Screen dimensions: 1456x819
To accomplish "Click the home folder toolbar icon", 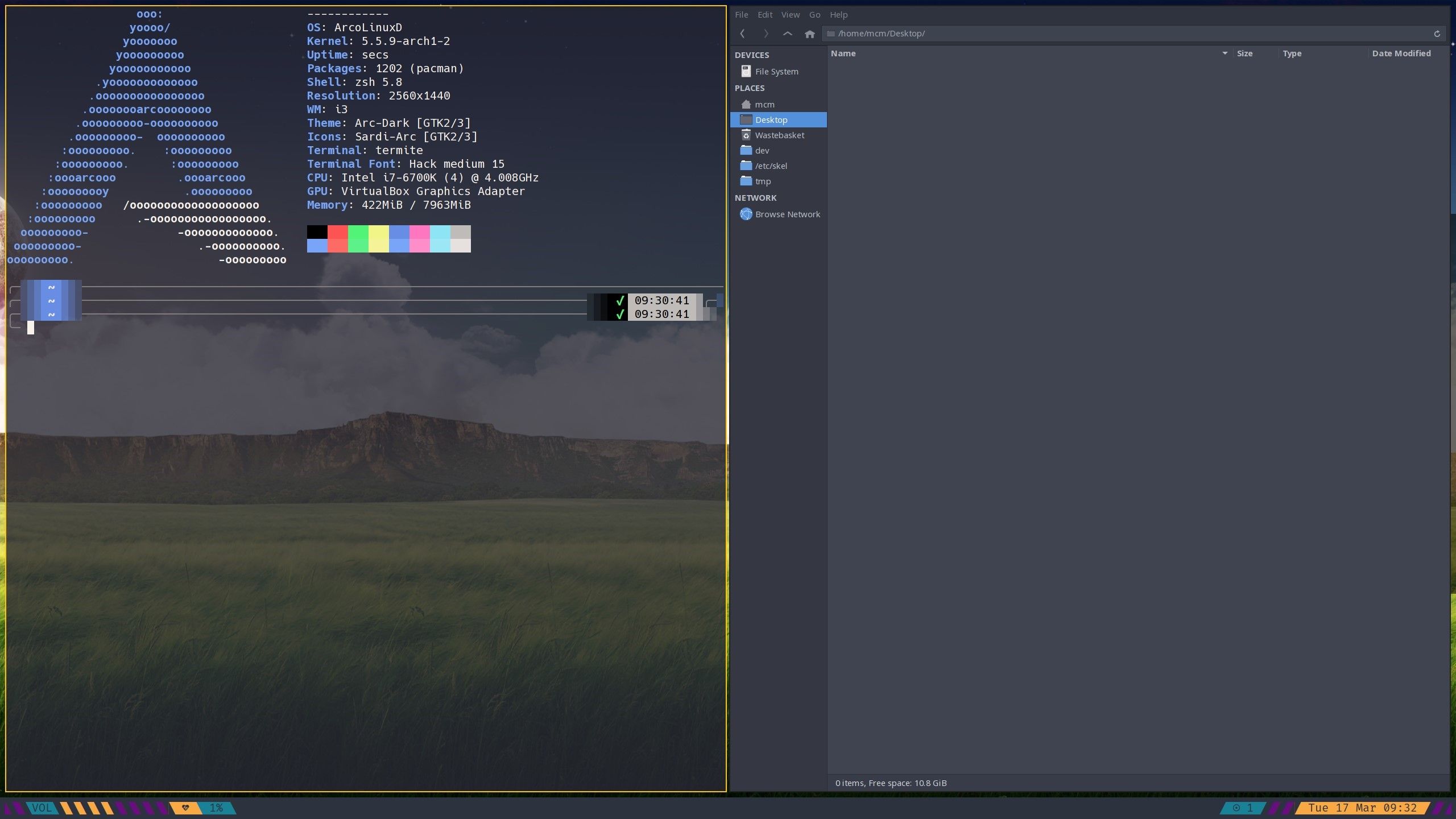I will pos(810,34).
